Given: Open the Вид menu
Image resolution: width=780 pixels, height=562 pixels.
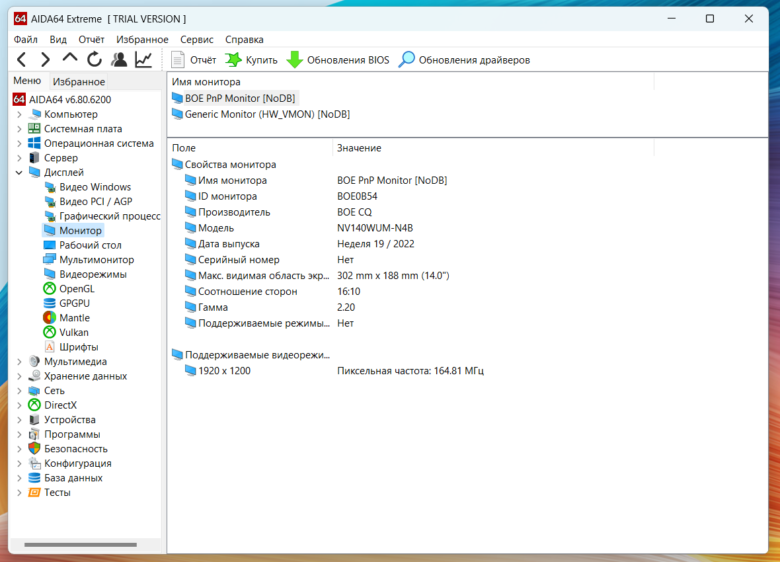Looking at the screenshot, I should 58,39.
